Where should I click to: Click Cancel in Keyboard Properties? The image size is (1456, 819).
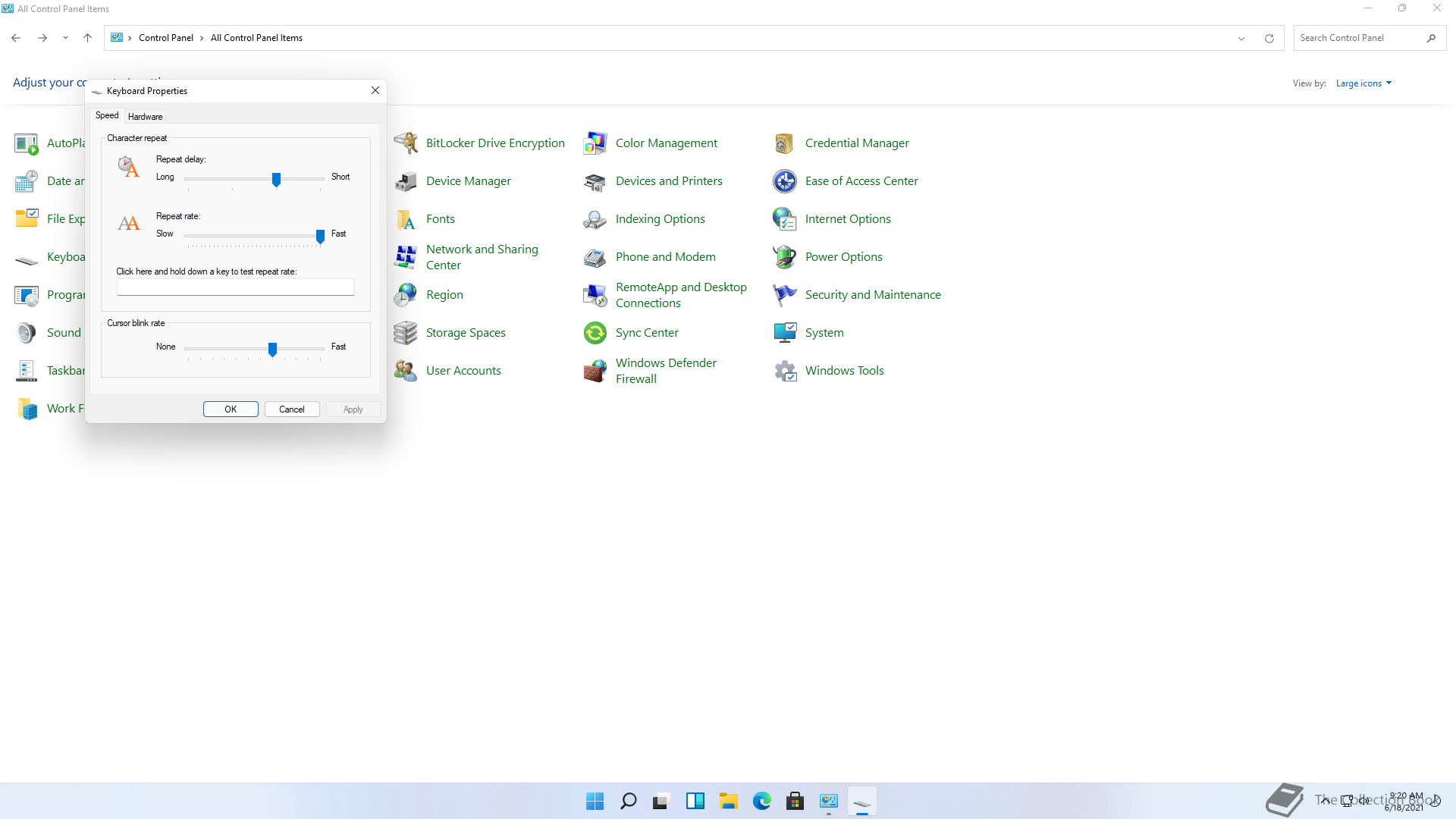(292, 409)
